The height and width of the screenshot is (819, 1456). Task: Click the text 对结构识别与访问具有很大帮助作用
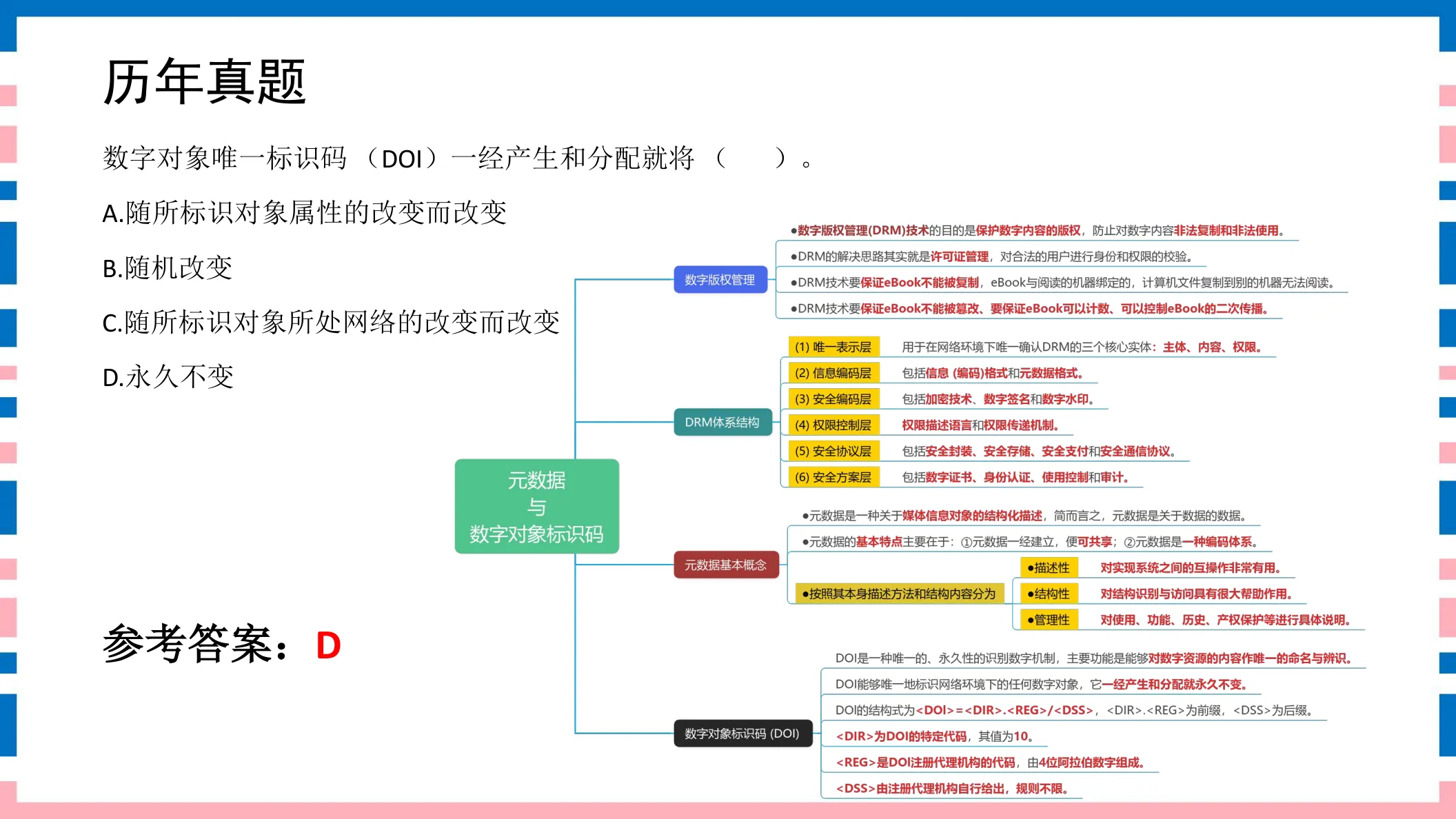1196,594
